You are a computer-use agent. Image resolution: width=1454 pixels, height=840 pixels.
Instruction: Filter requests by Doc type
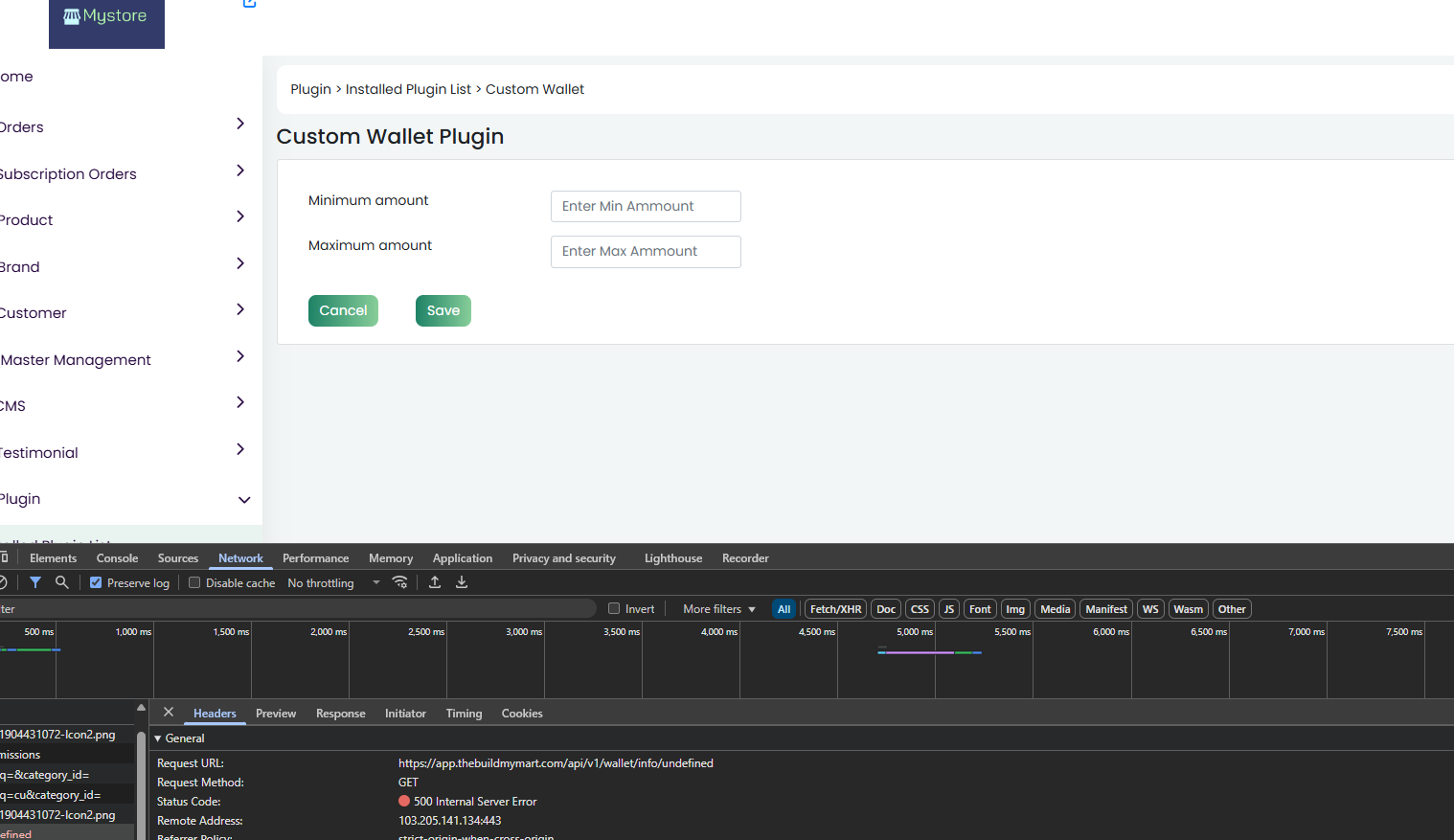(x=886, y=609)
